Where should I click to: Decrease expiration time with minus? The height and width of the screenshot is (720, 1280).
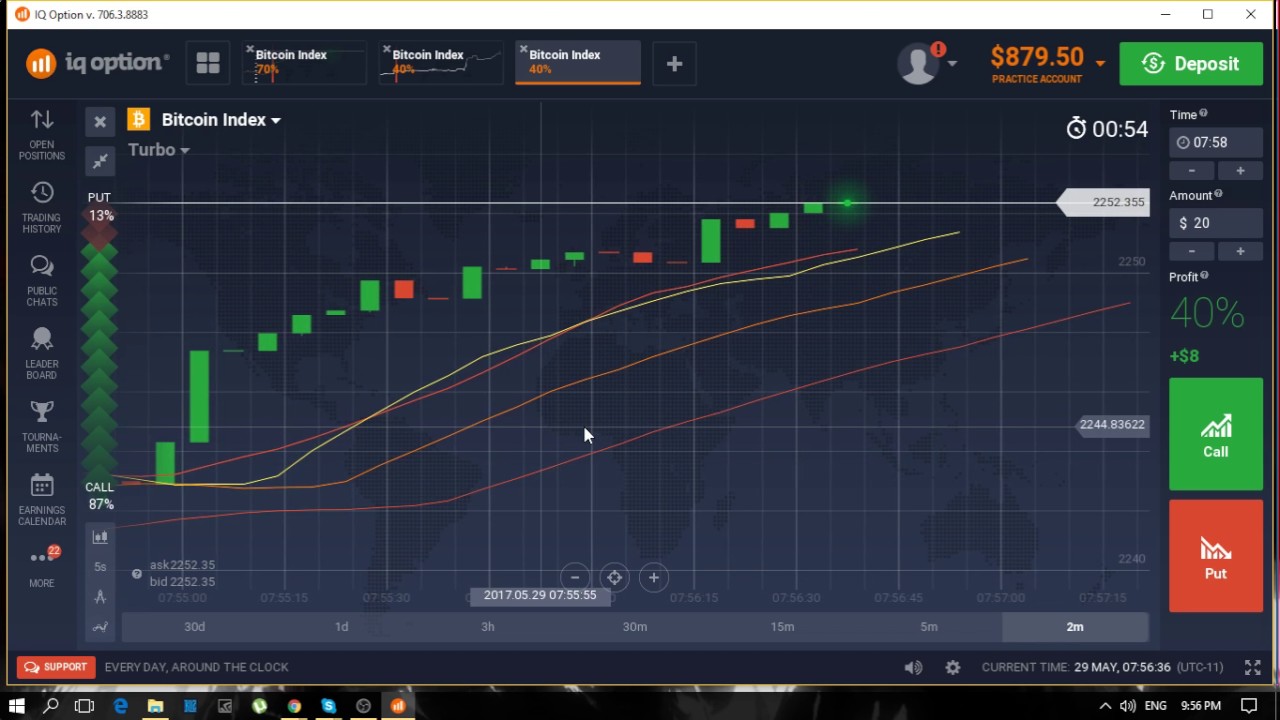pos(1192,171)
